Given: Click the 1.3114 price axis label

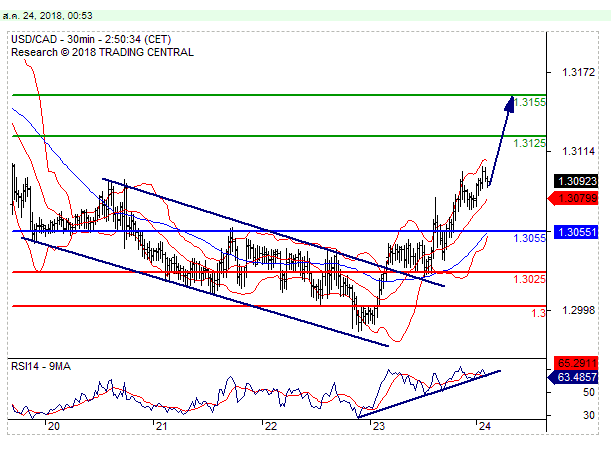Looking at the screenshot, I should [x=579, y=151].
